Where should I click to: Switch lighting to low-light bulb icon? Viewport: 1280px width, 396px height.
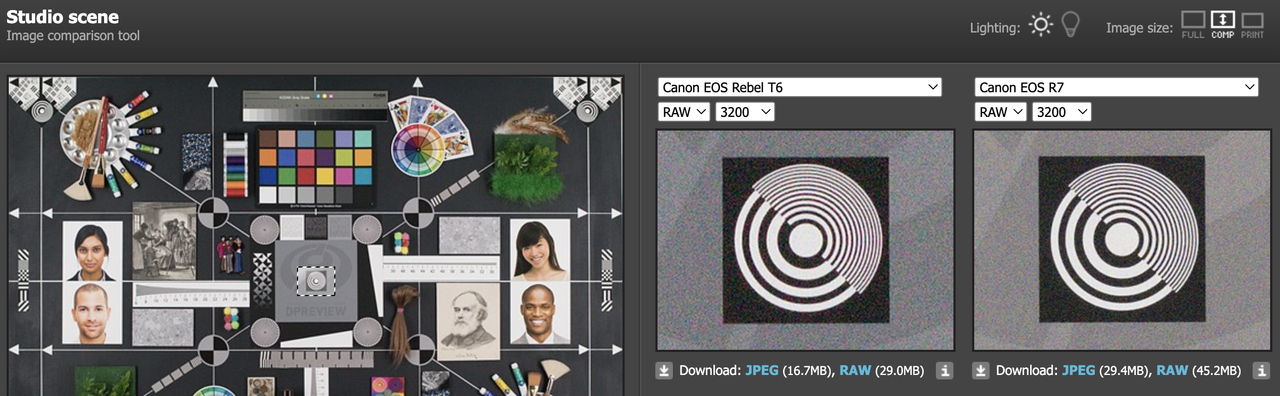point(1071,25)
